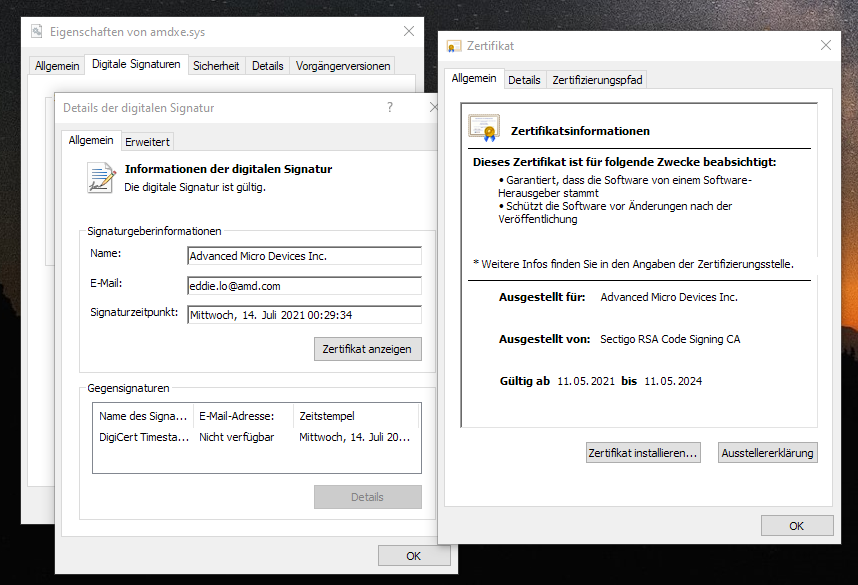Switch to the Vorgängerversionen tab

click(x=343, y=66)
